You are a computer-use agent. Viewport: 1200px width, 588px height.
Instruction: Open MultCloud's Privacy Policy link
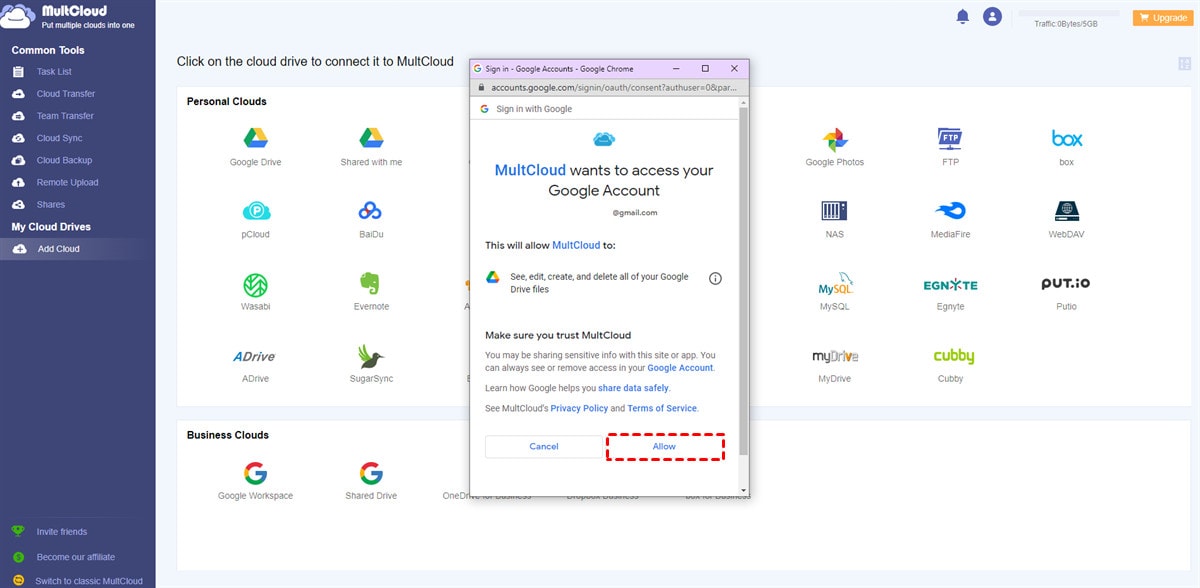click(x=581, y=406)
